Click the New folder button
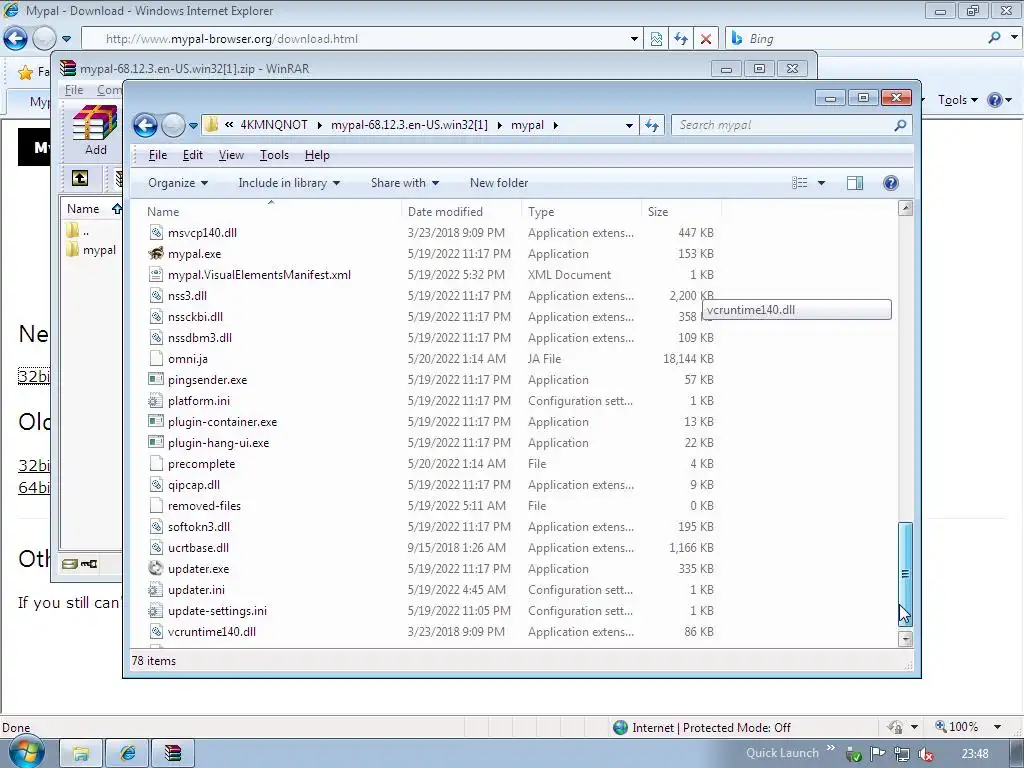Image resolution: width=1024 pixels, height=768 pixels. click(499, 183)
